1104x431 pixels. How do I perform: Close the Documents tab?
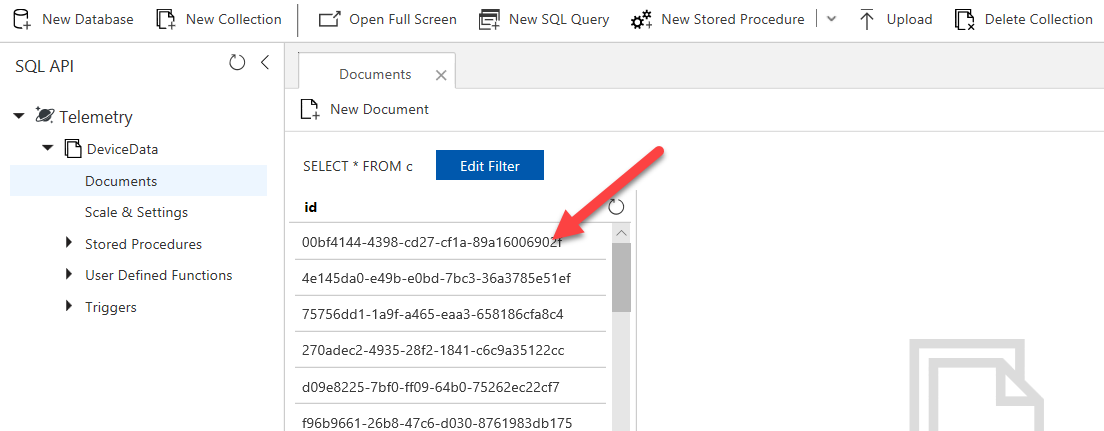441,75
